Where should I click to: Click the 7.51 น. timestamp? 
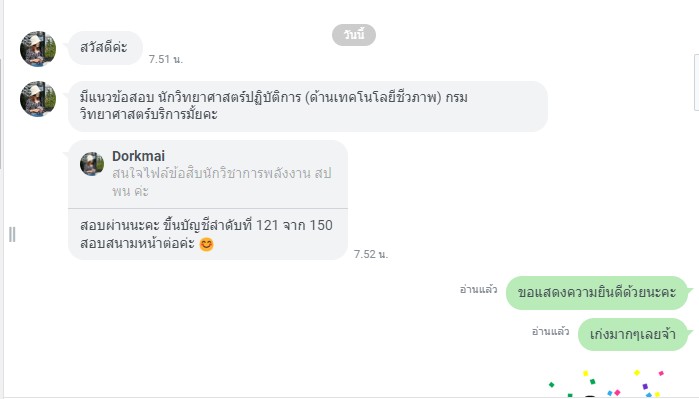[x=166, y=59]
